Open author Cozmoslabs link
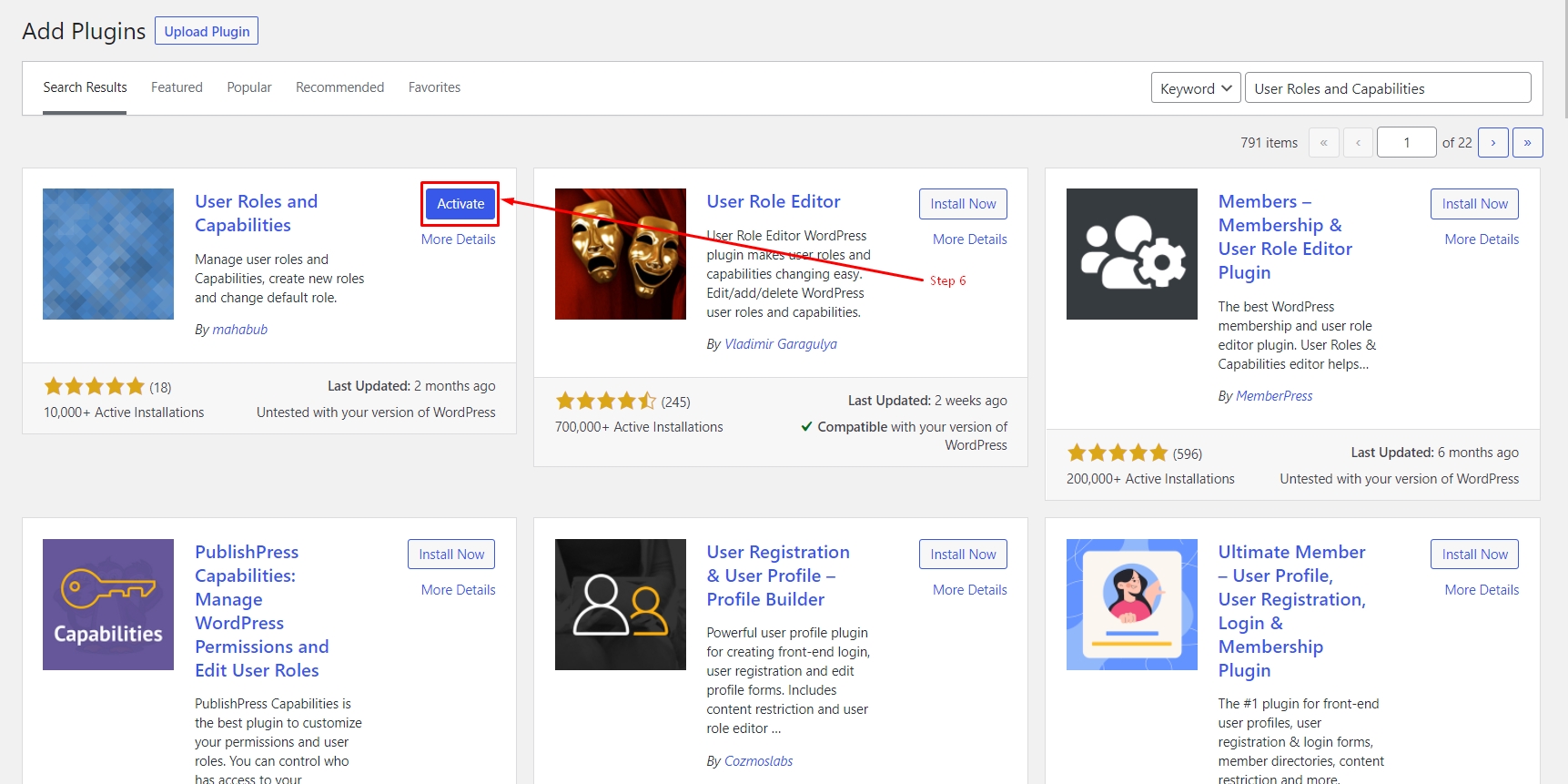1568x784 pixels. [758, 761]
